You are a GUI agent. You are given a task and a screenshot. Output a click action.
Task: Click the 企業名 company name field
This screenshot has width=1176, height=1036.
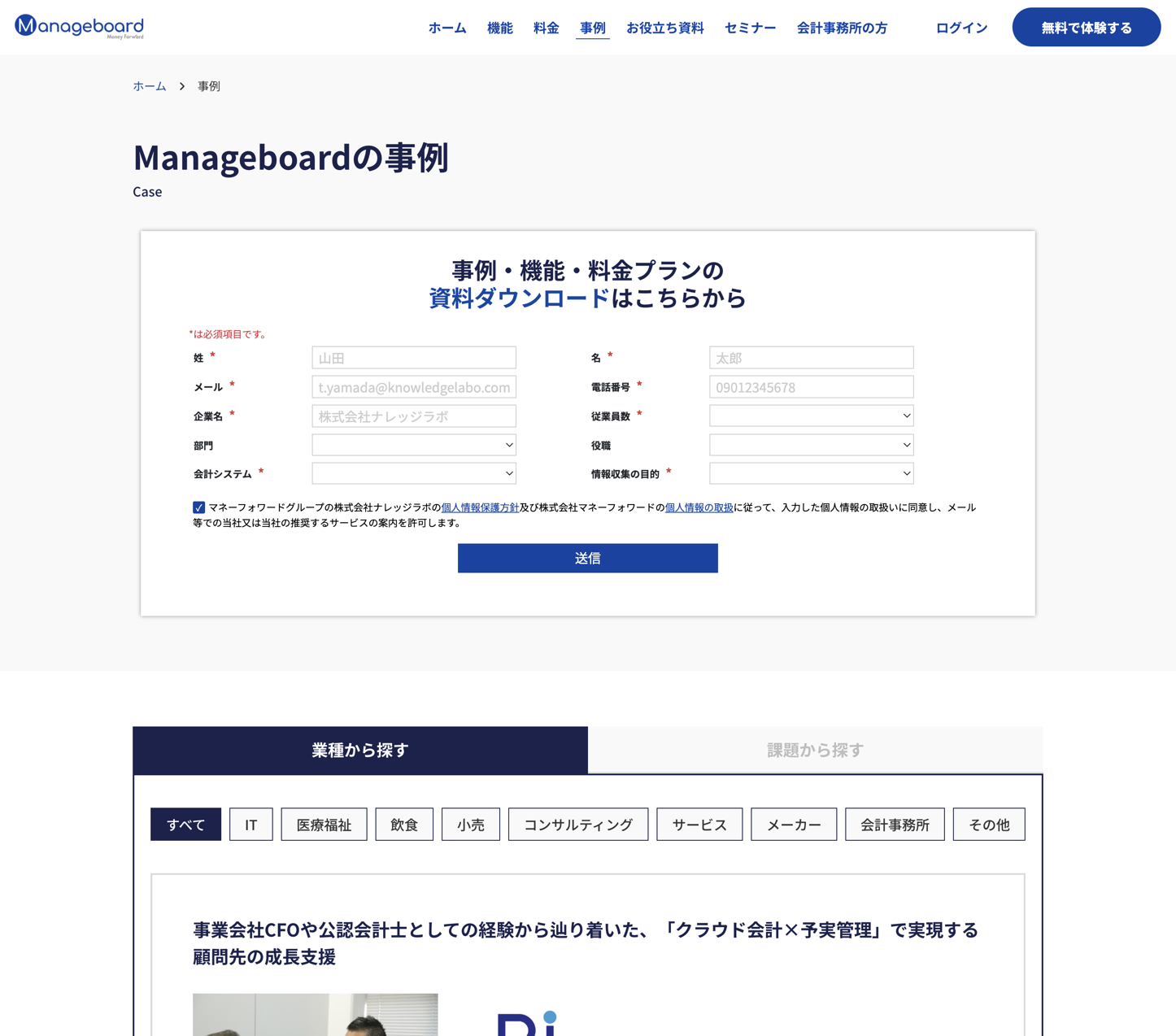(x=414, y=416)
